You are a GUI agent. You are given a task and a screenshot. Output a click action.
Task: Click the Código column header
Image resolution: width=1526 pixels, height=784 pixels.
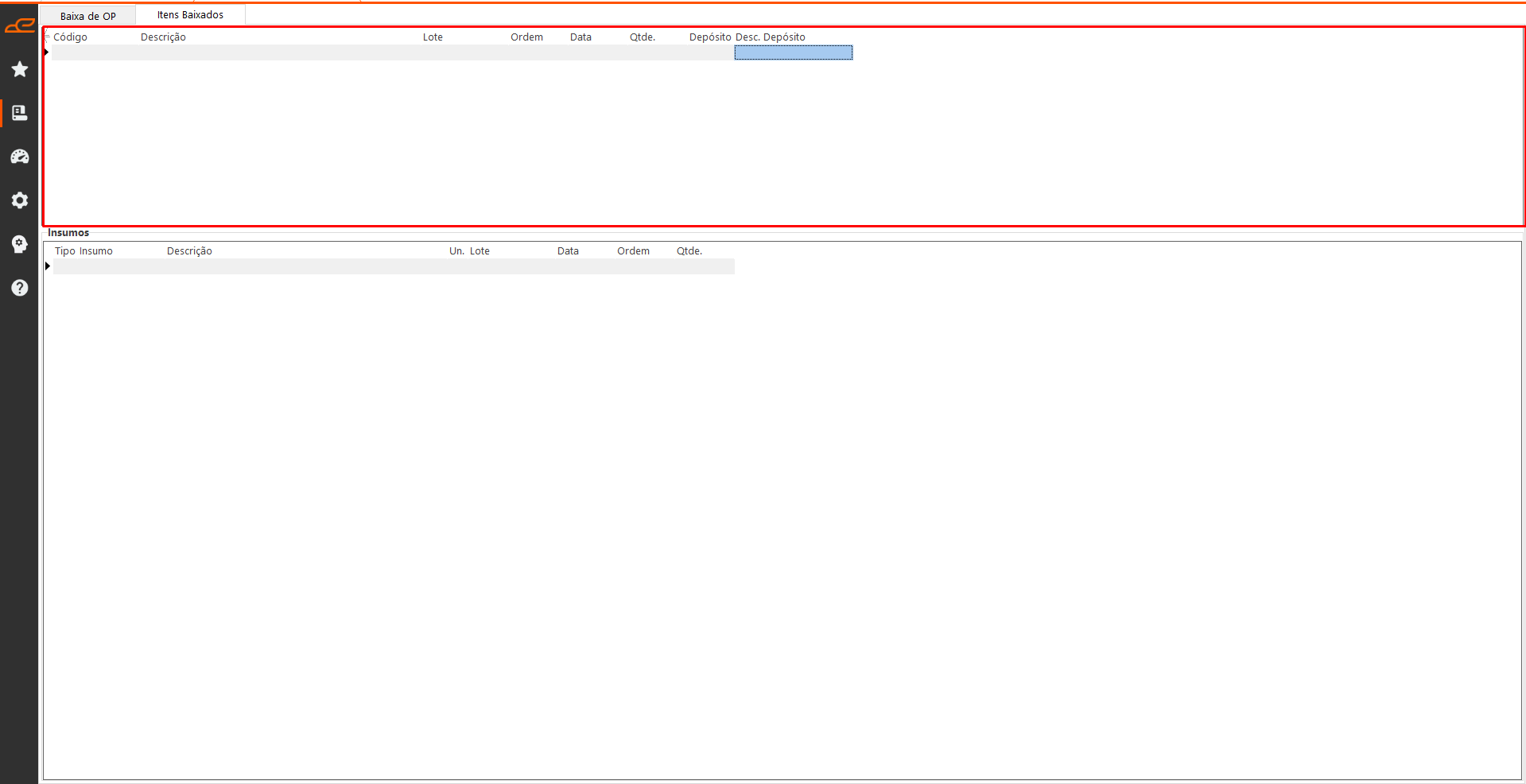click(x=71, y=37)
